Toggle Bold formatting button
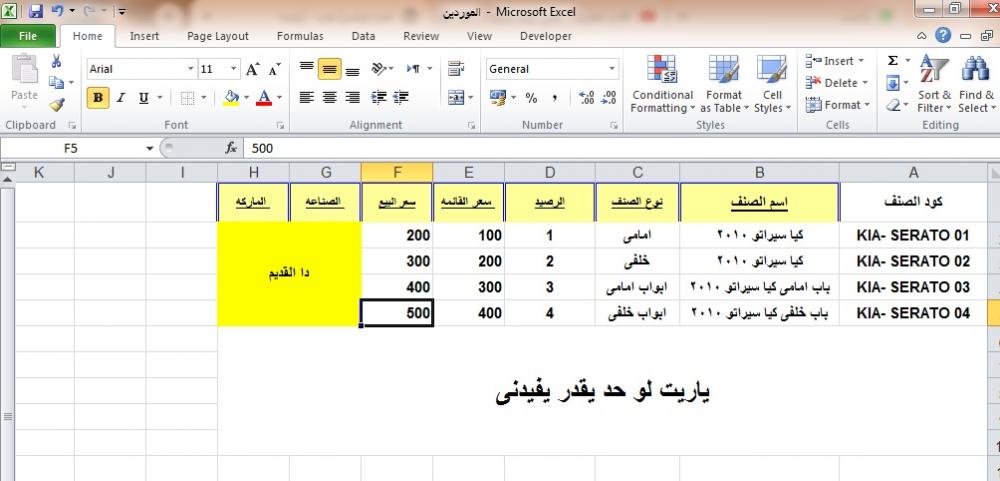1000x481 pixels. click(x=98, y=98)
